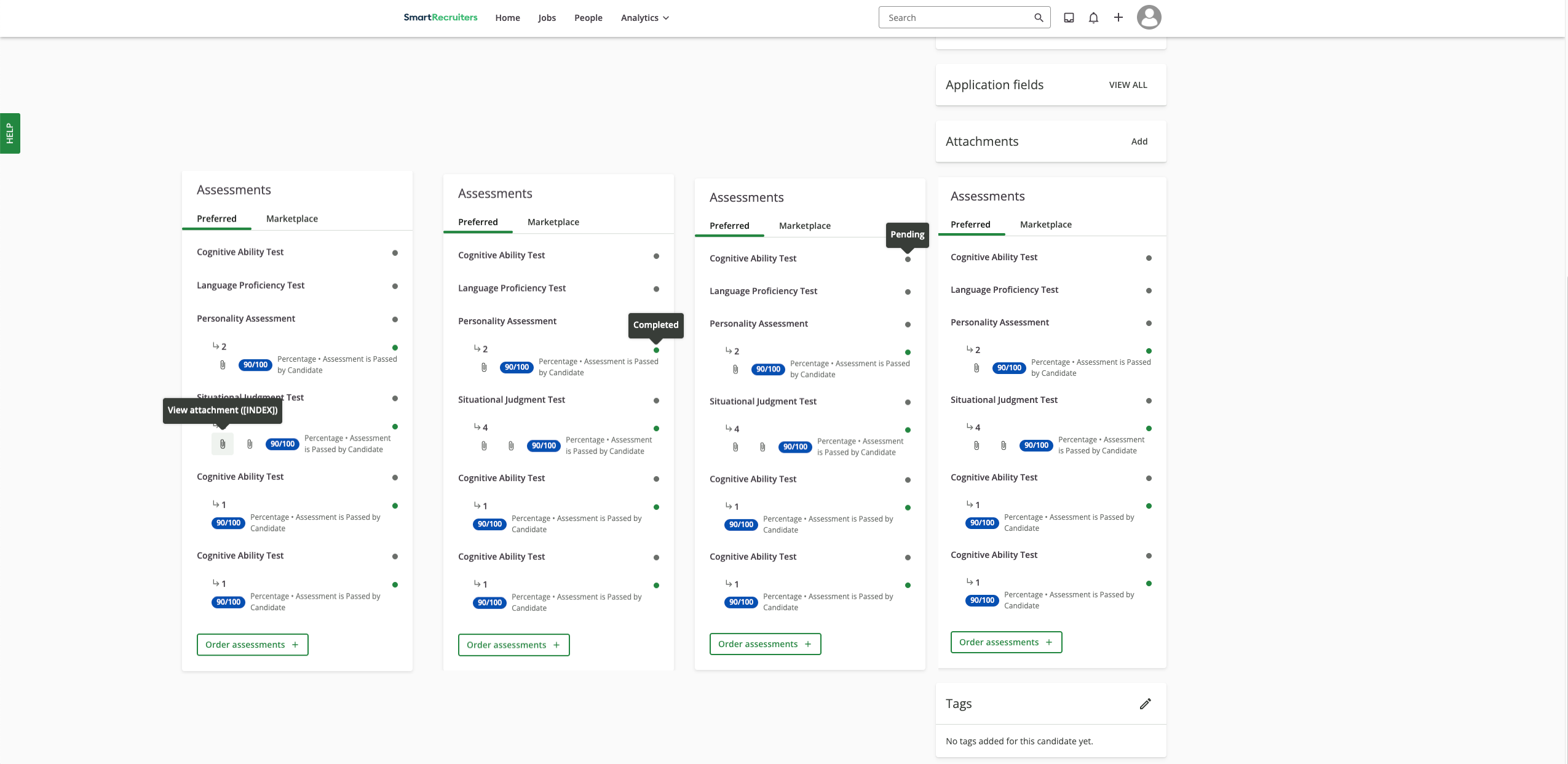This screenshot has width=1568, height=764.
Task: Click the Pending status dot on Cognitive Ability Test
Action: (908, 260)
